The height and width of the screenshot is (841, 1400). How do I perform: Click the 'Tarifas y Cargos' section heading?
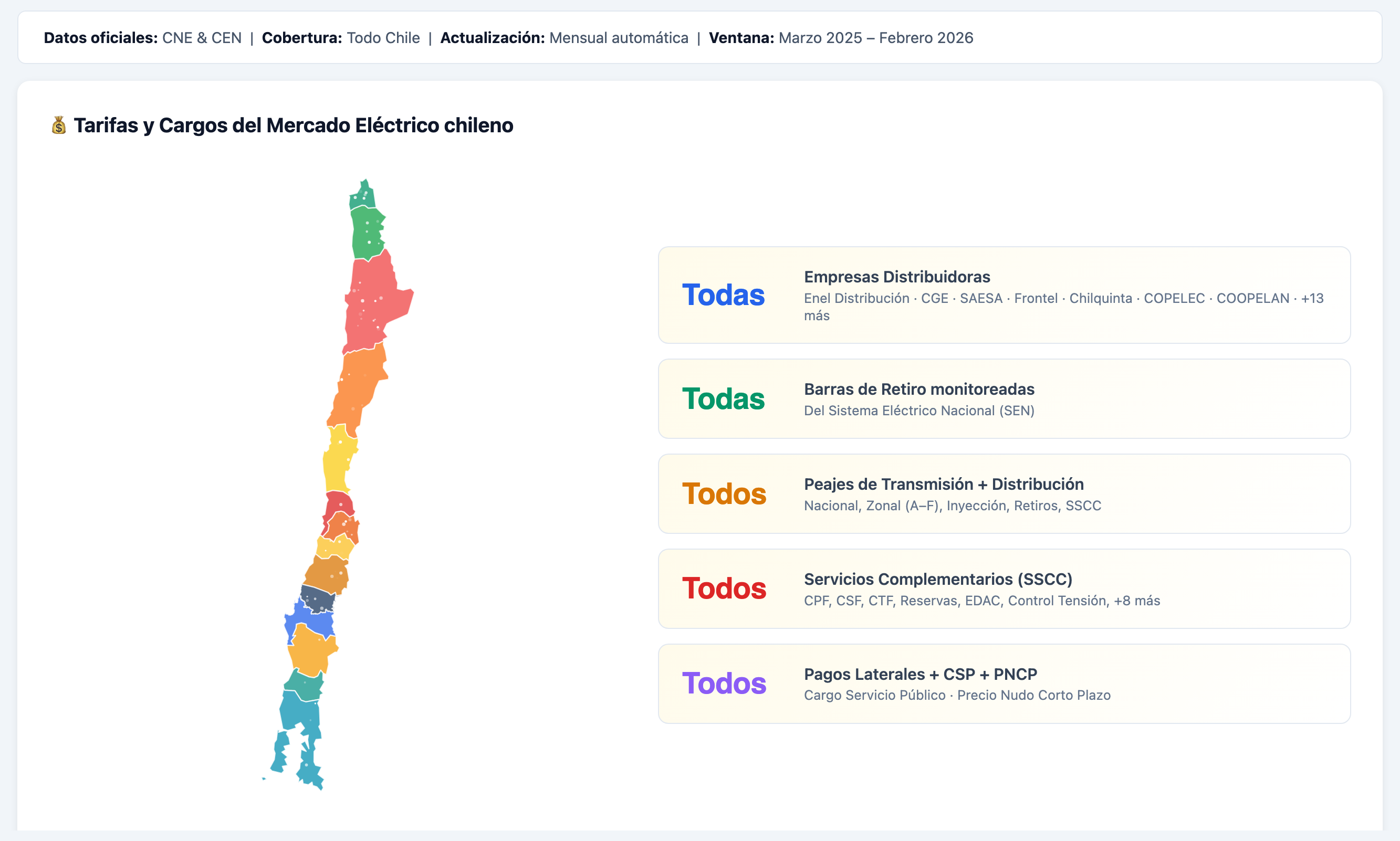point(293,125)
